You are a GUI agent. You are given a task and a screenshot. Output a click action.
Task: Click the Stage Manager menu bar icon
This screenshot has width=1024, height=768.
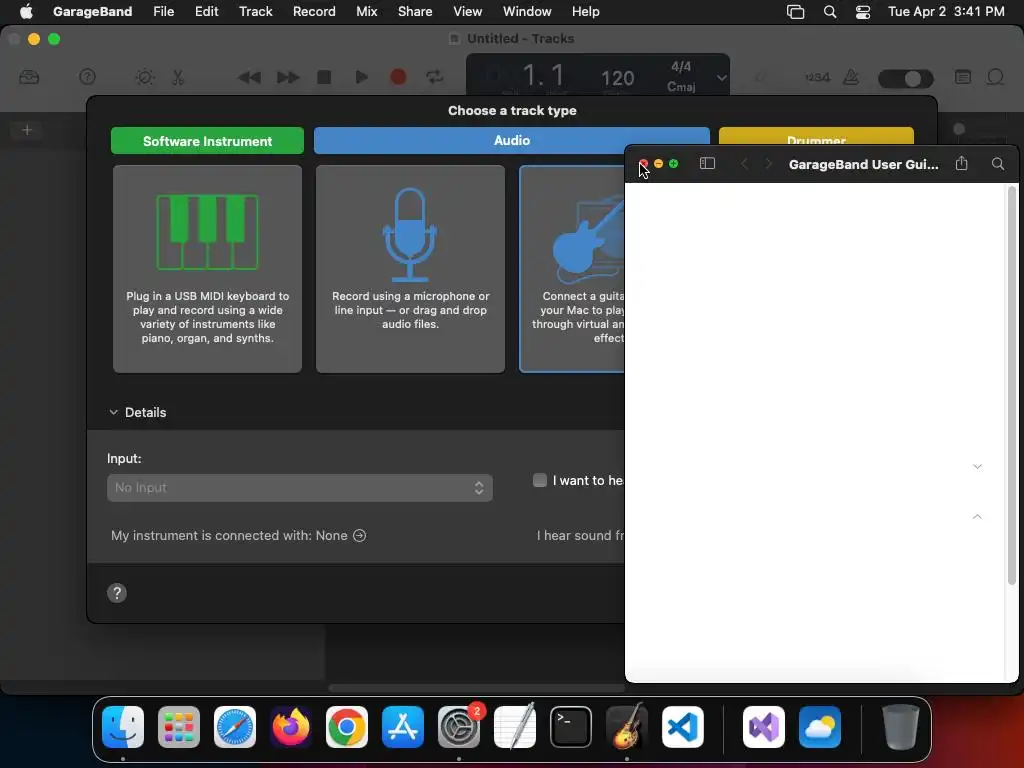(795, 12)
